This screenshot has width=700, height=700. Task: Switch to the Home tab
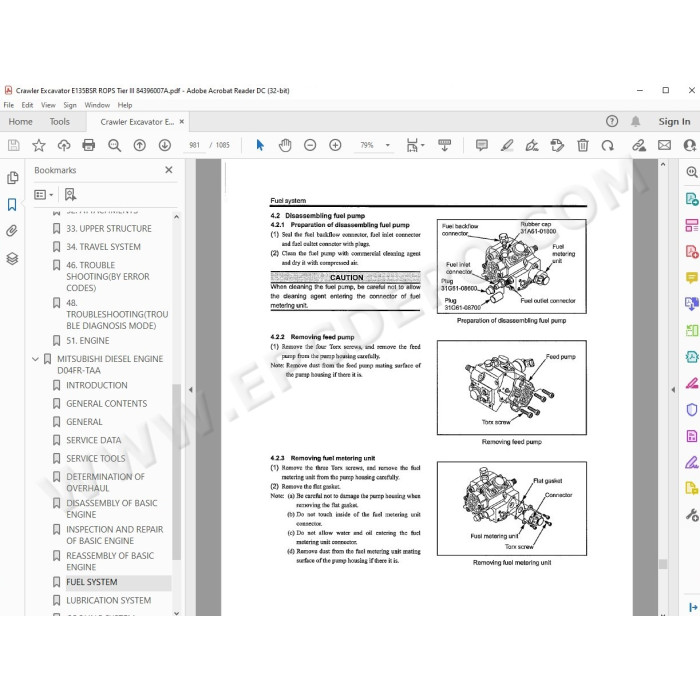point(21,121)
